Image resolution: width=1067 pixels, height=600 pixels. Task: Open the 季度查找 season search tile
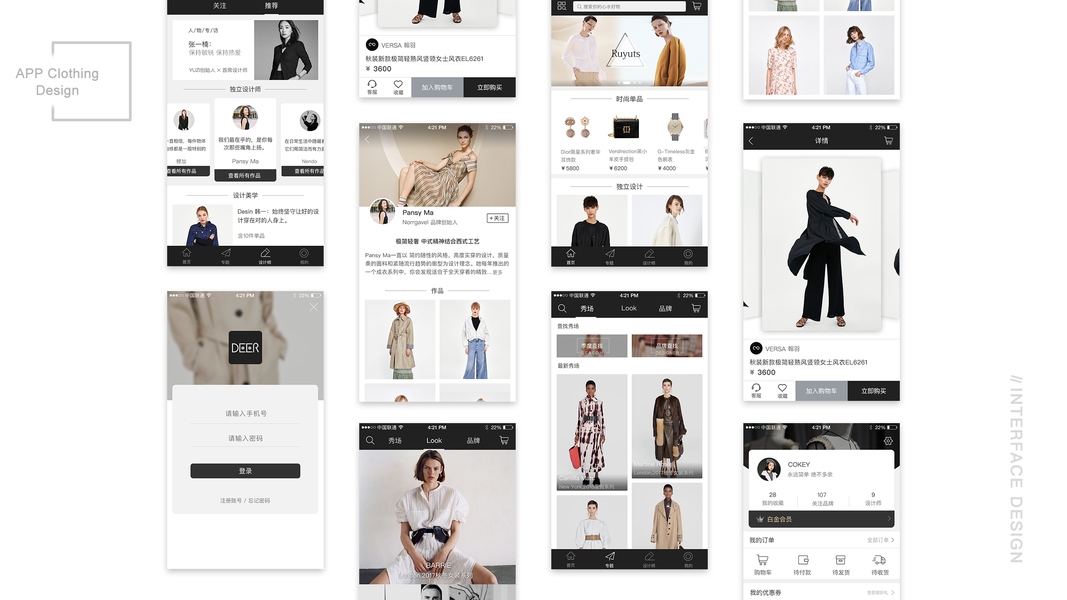pos(592,346)
